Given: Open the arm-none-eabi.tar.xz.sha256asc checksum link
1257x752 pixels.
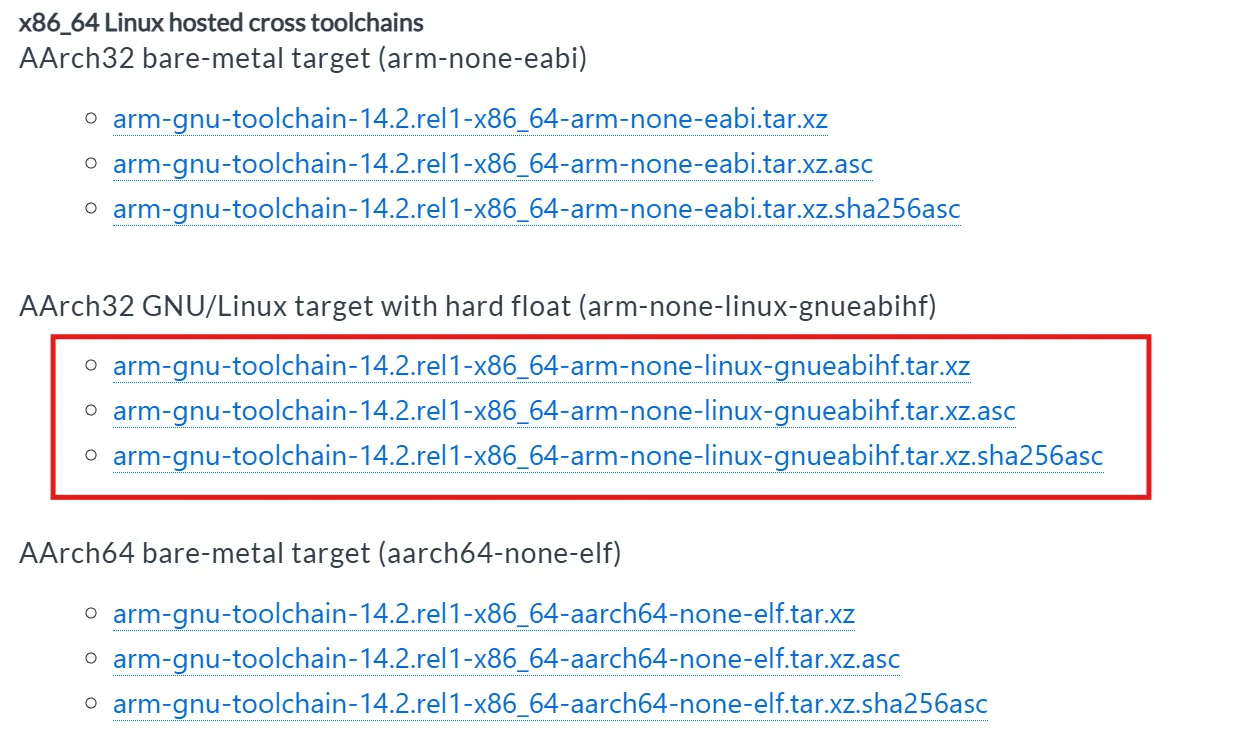Looking at the screenshot, I should click(x=536, y=209).
